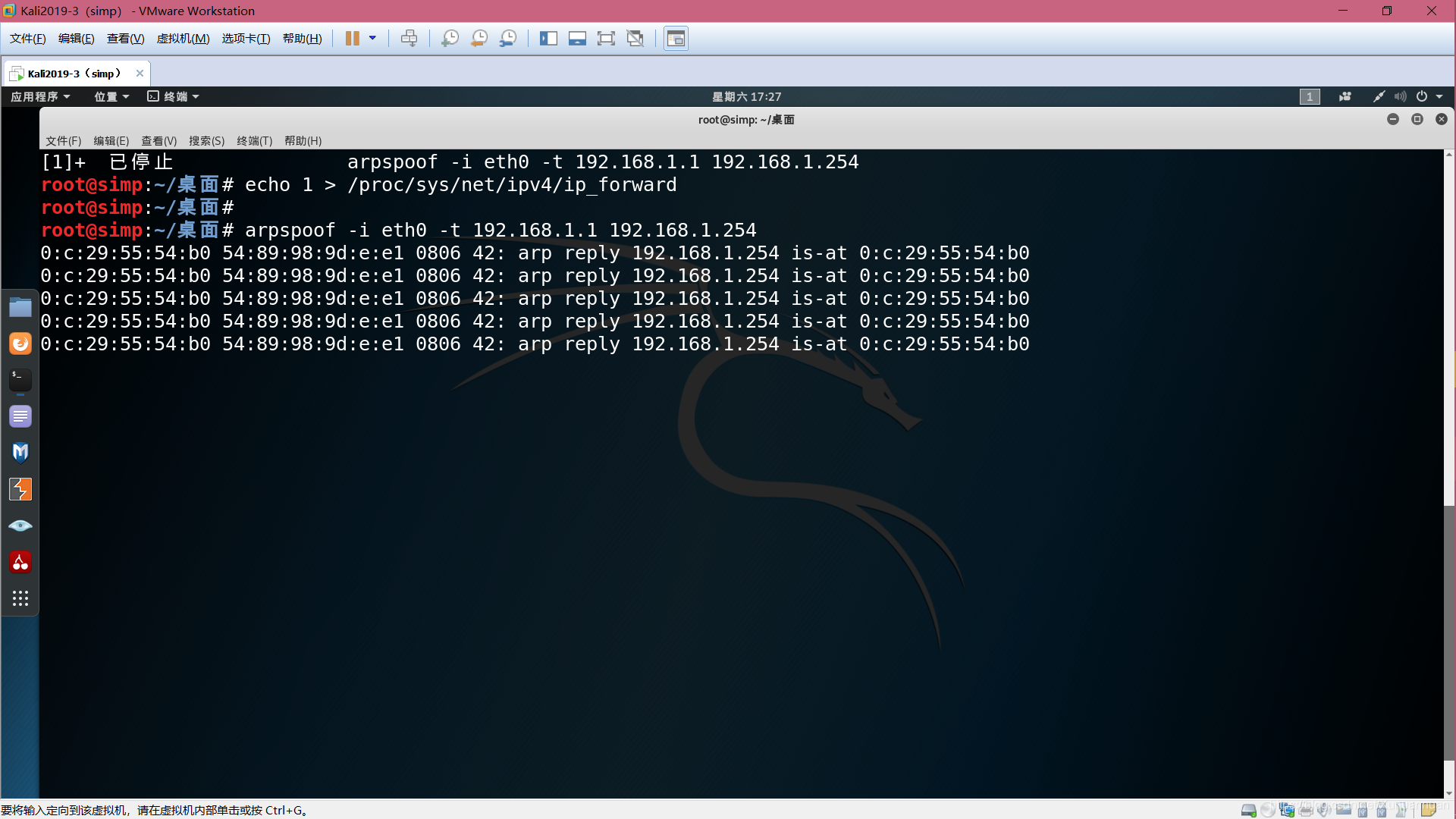
Task: Click the arpspoof -i eth0 command line
Action: coord(399,231)
